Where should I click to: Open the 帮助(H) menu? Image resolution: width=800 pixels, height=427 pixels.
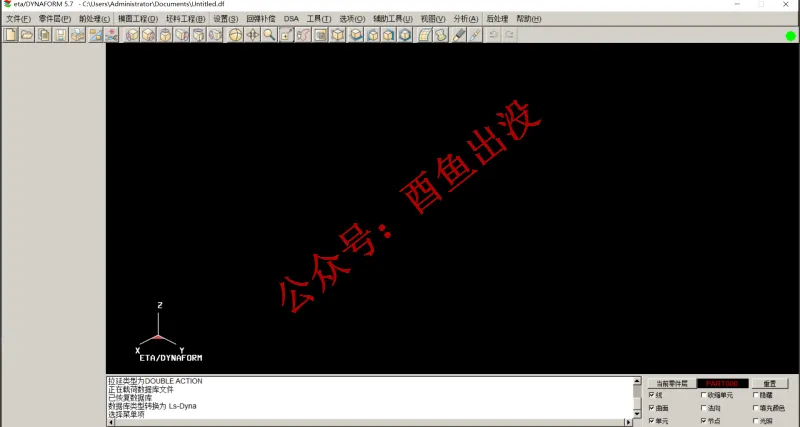click(x=529, y=19)
